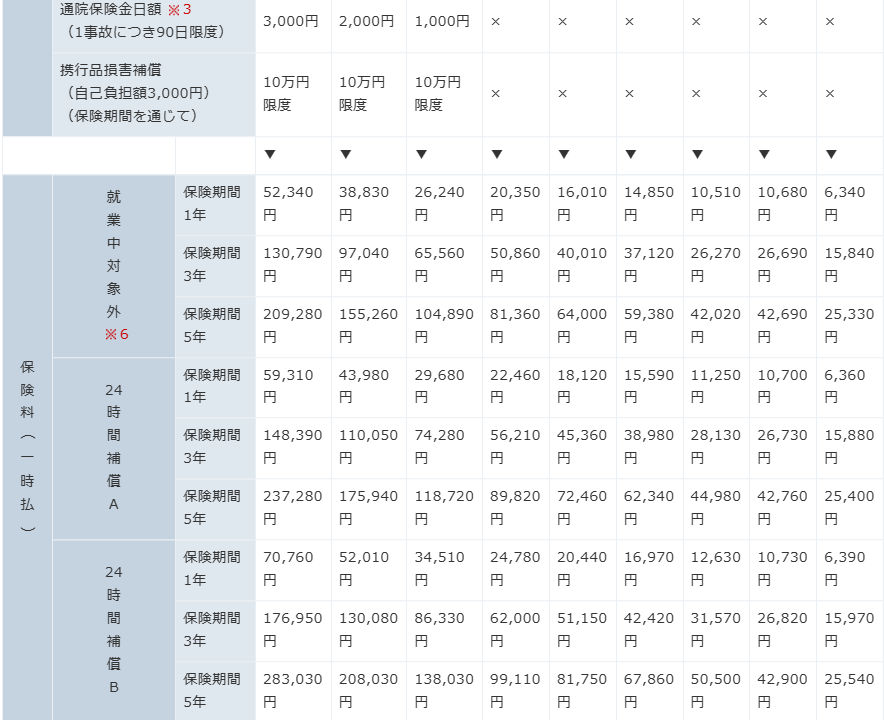This screenshot has height=720, width=884.
Task: Click the red ※3 footnote mark
Action: pyautogui.click(x=180, y=10)
